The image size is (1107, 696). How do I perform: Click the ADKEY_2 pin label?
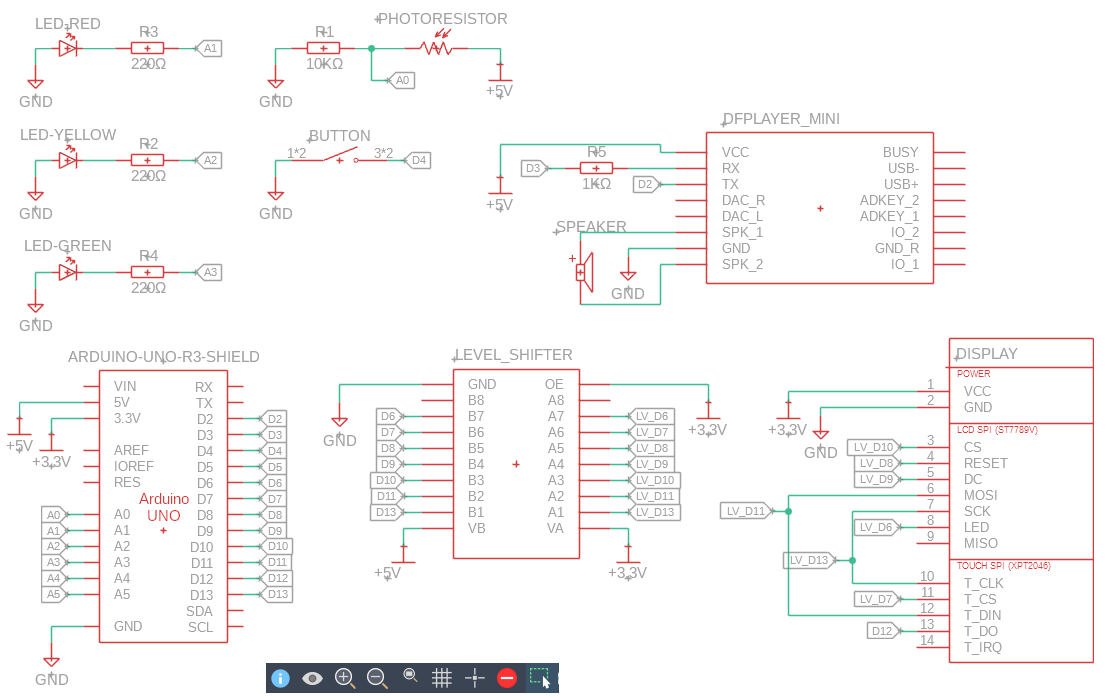click(x=890, y=200)
